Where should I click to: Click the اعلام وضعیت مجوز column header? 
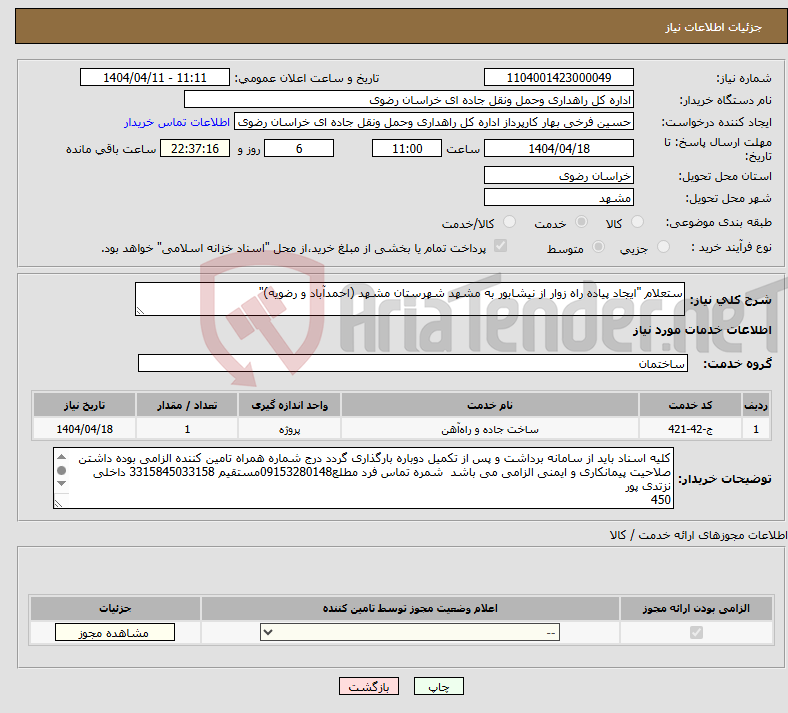pyautogui.click(x=410, y=608)
